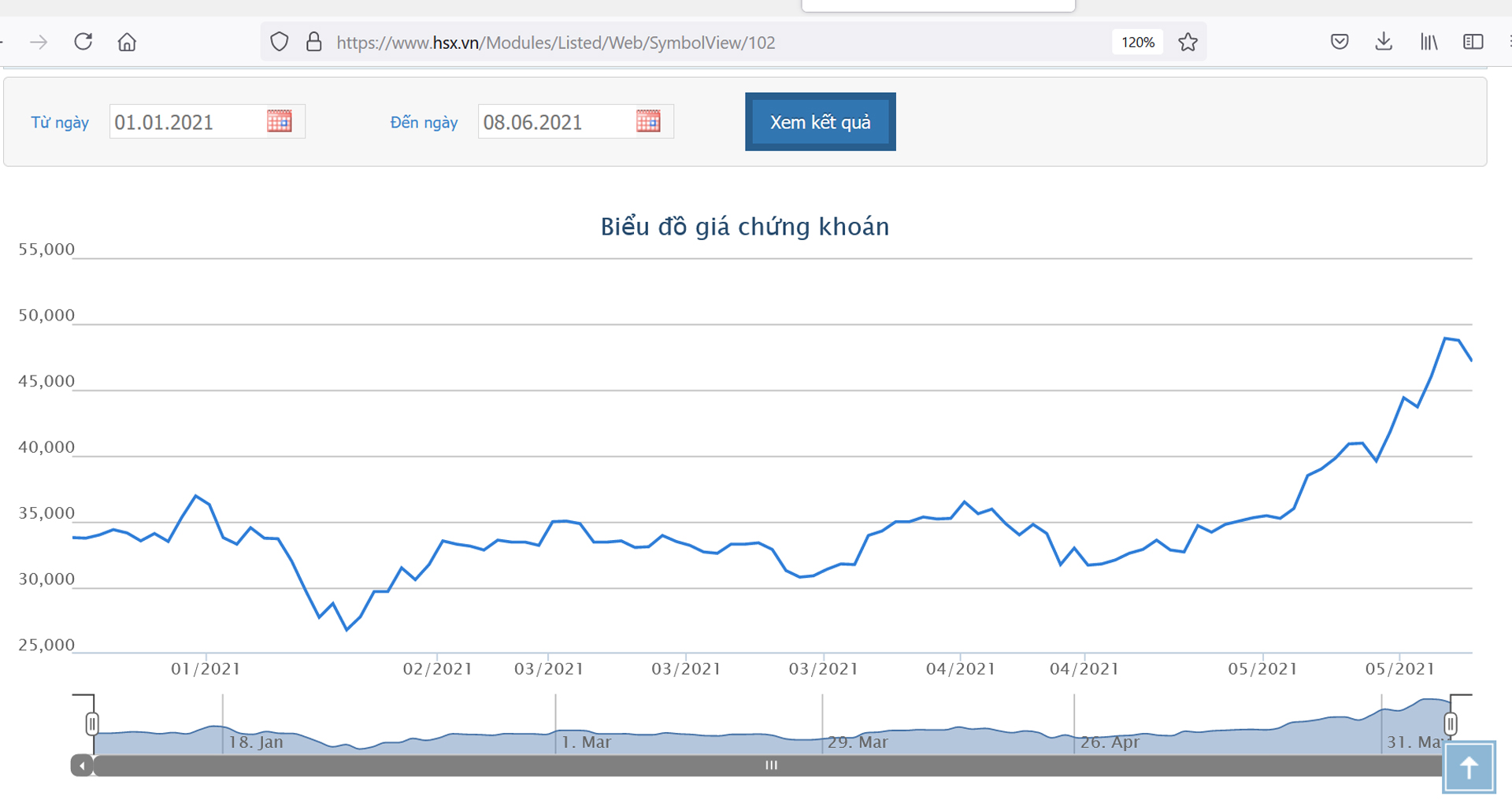The width and height of the screenshot is (1512, 803).
Task: Bookmark this page with the star
Action: [x=1188, y=42]
